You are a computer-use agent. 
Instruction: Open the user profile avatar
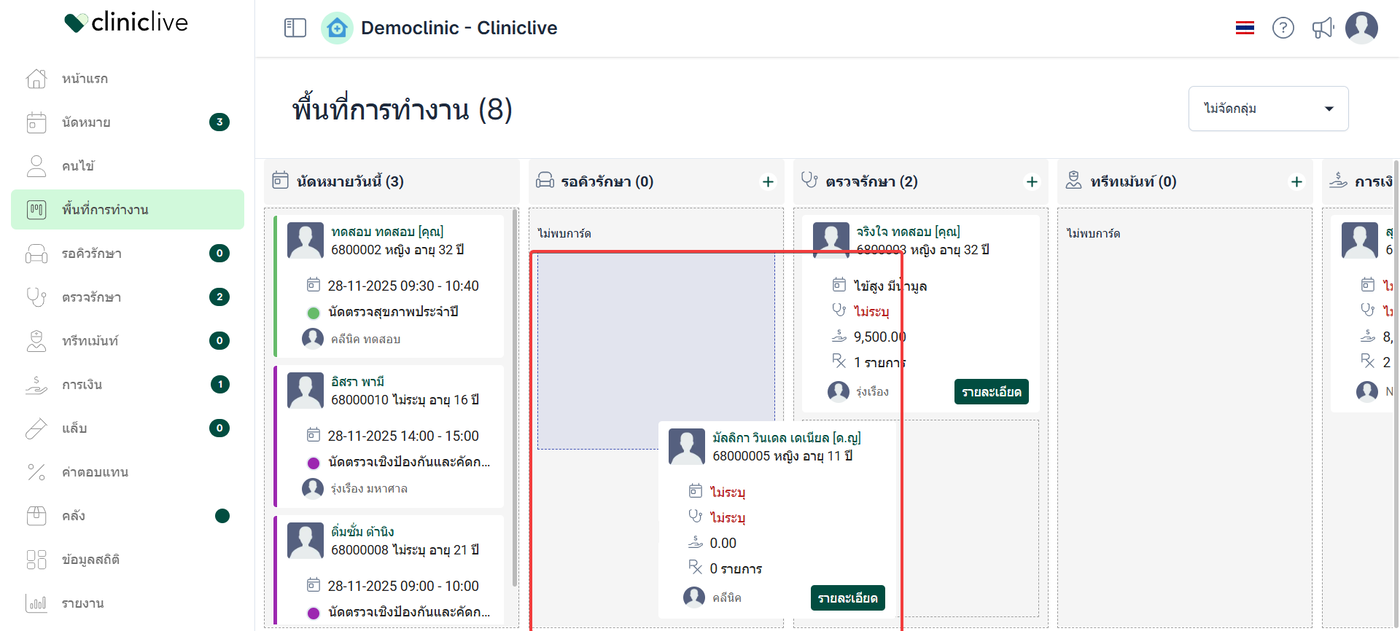1361,28
